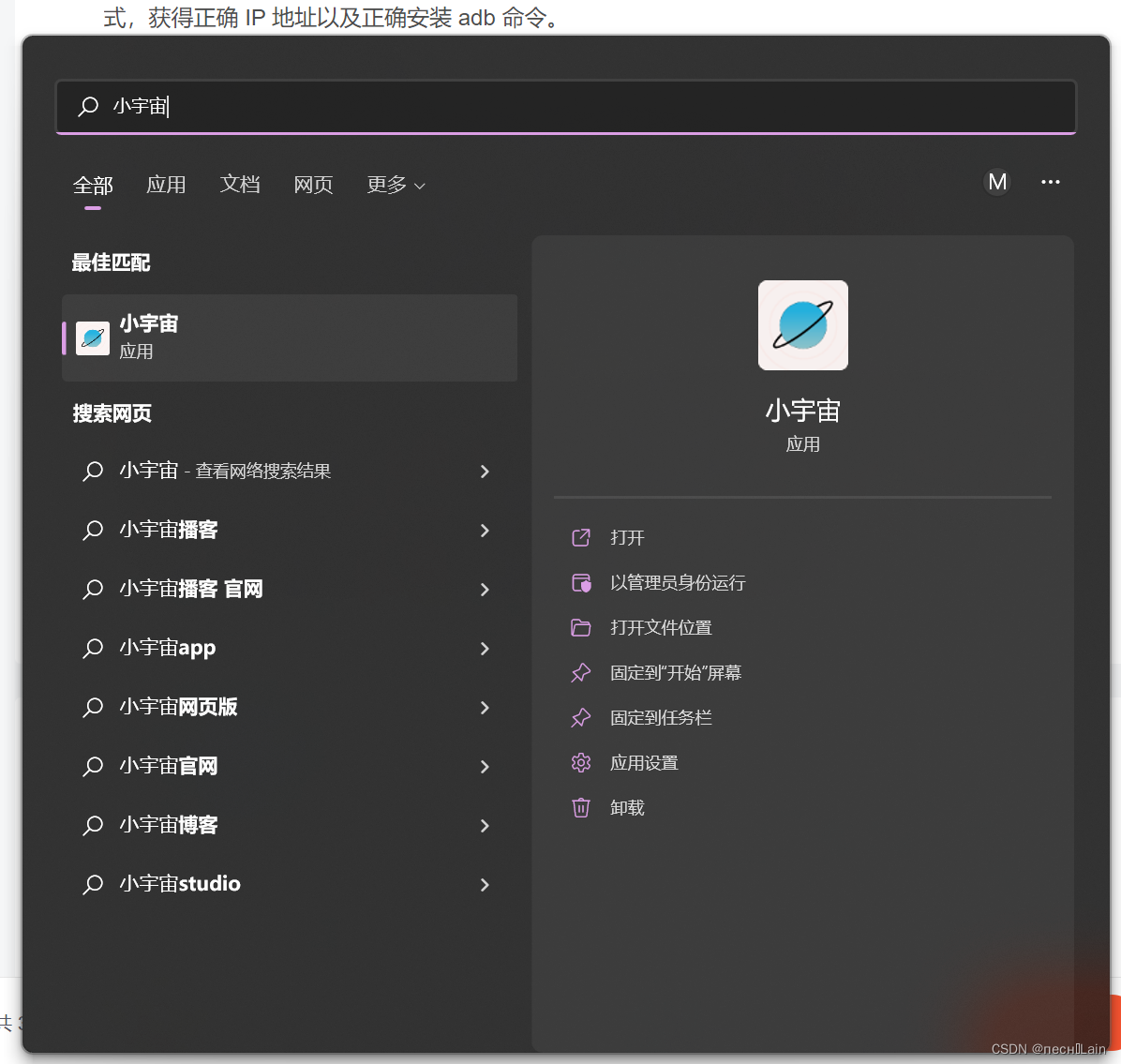1121x1064 pixels.
Task: Click magnifier icon next to 小宇宙studio
Action: pos(93,885)
